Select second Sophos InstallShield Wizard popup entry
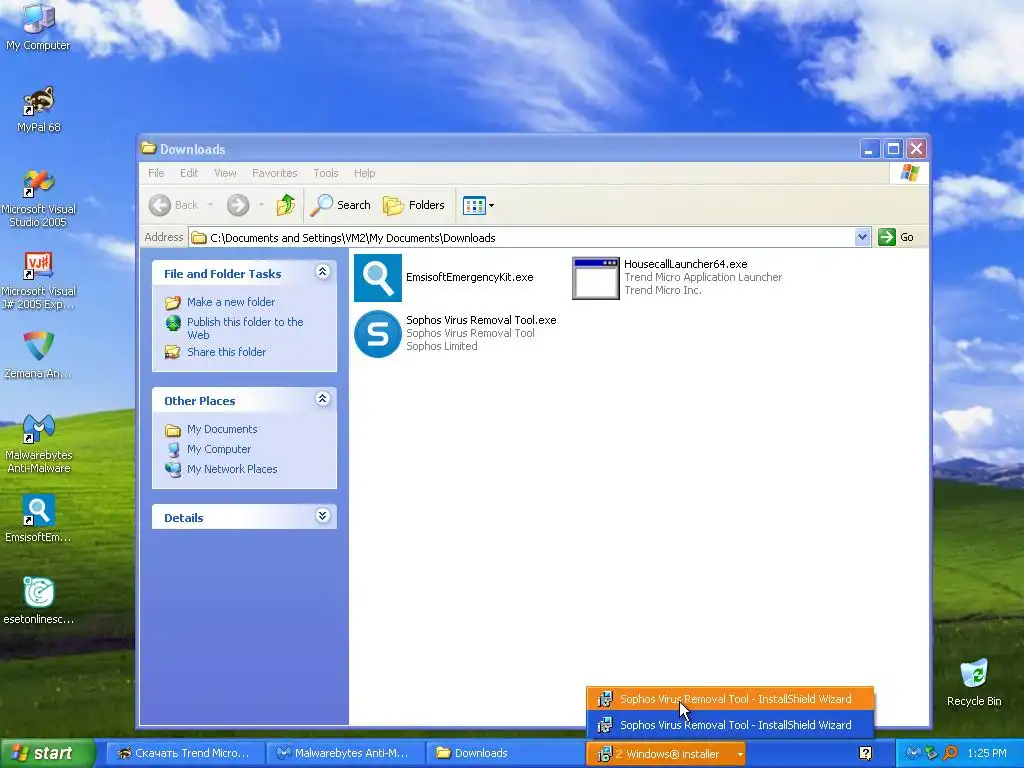This screenshot has height=768, width=1024. (x=730, y=725)
